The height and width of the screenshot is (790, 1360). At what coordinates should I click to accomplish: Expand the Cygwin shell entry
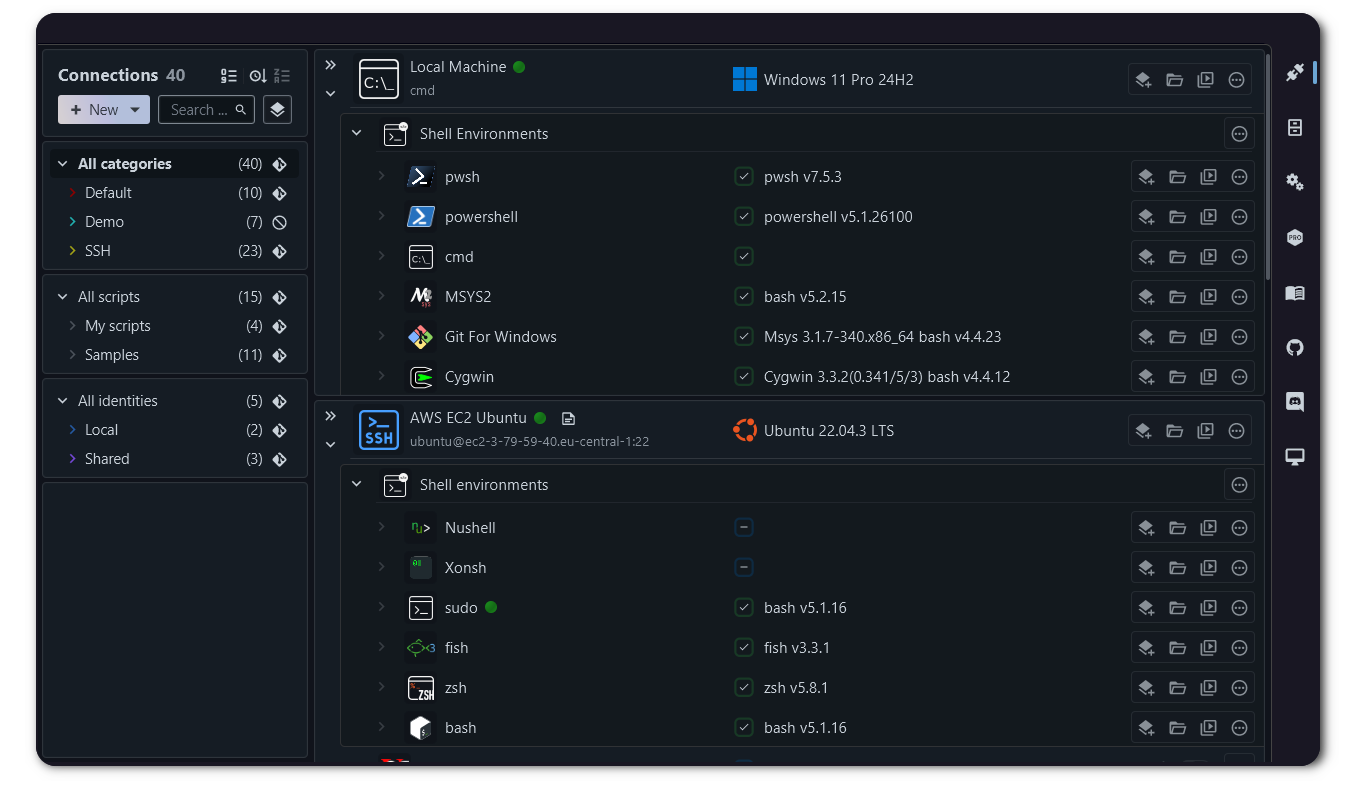coord(381,376)
